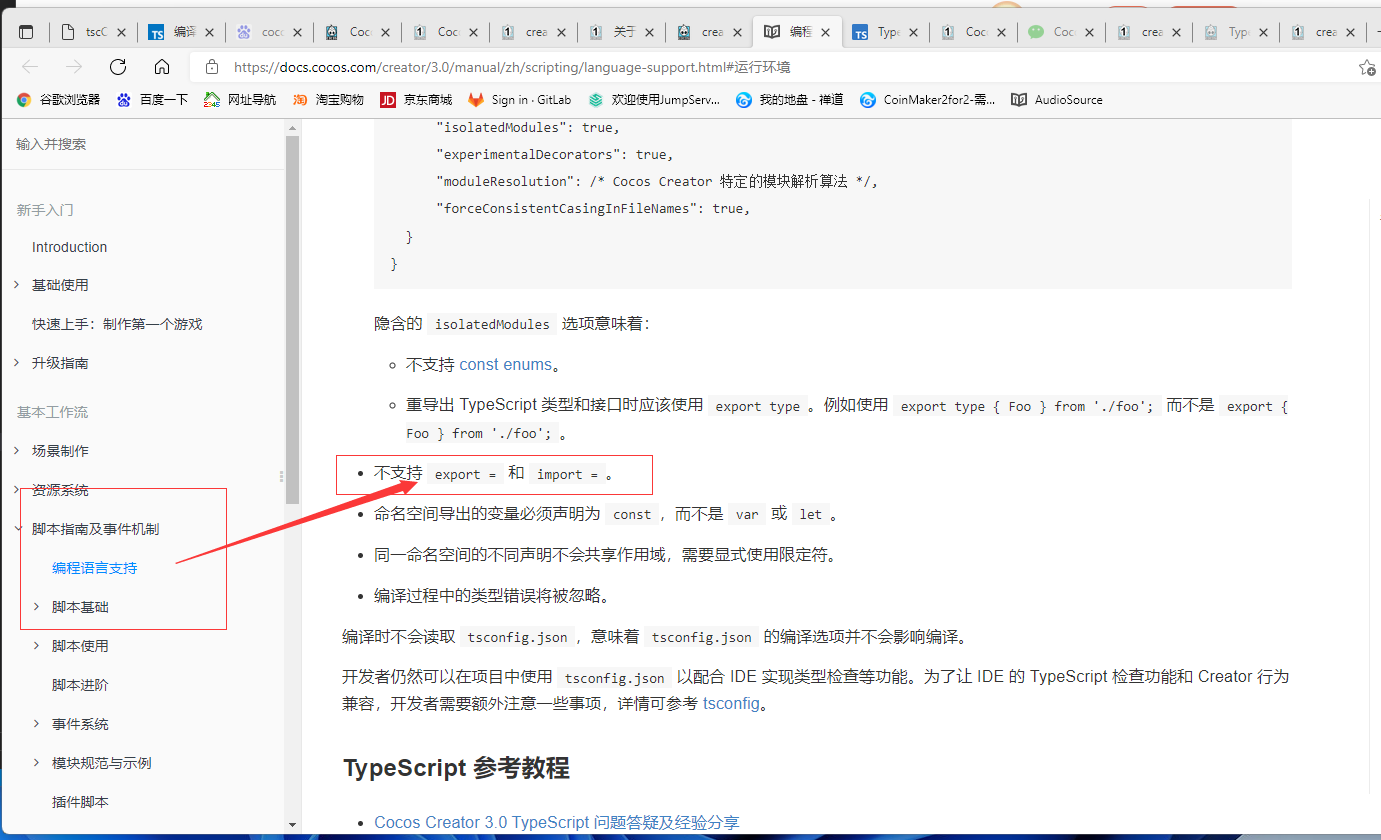
Task: Expand the 升级指南 sidebar section
Action: coord(17,363)
